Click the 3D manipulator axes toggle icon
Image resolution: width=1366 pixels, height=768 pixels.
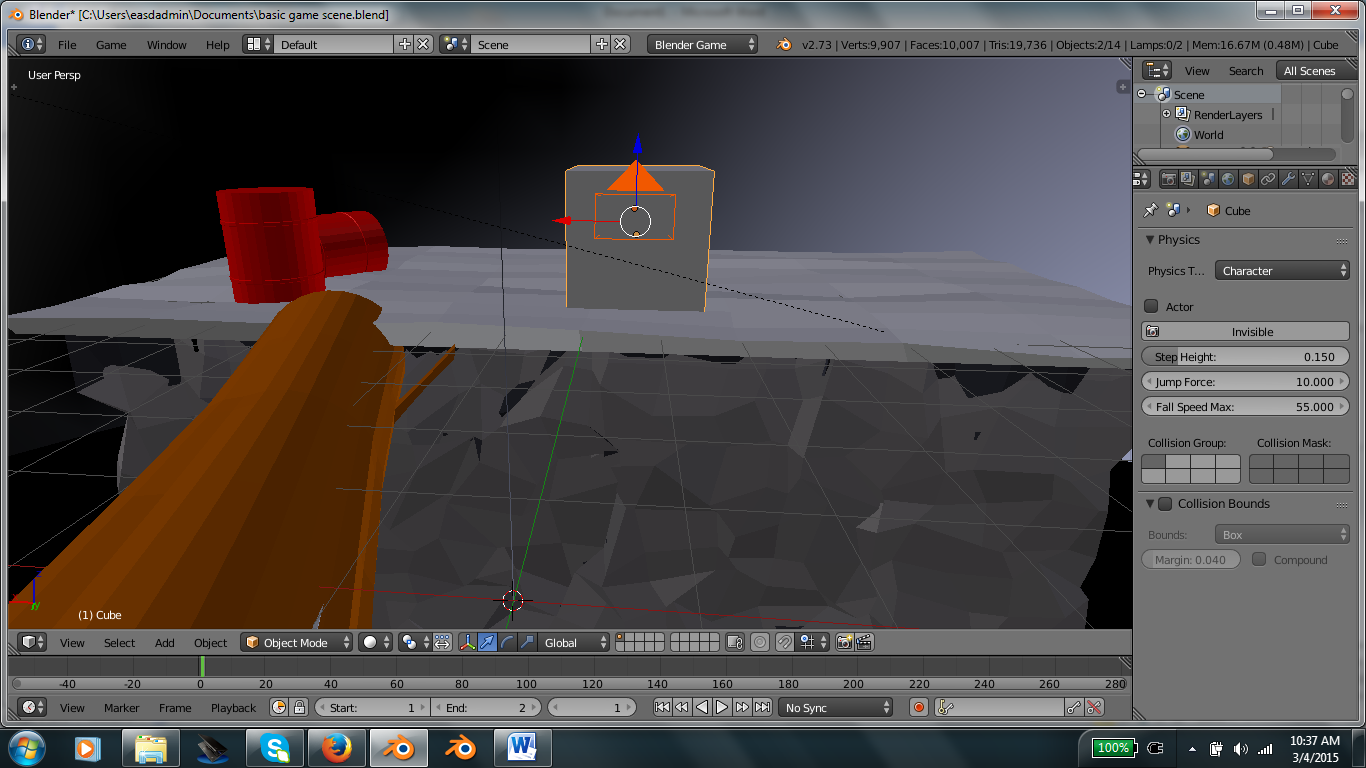[x=467, y=642]
